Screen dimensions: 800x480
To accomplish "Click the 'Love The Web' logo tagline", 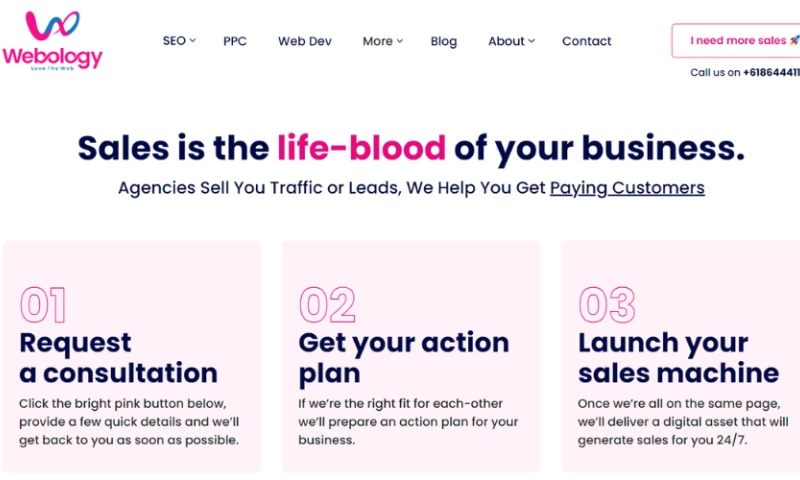I will pos(53,67).
